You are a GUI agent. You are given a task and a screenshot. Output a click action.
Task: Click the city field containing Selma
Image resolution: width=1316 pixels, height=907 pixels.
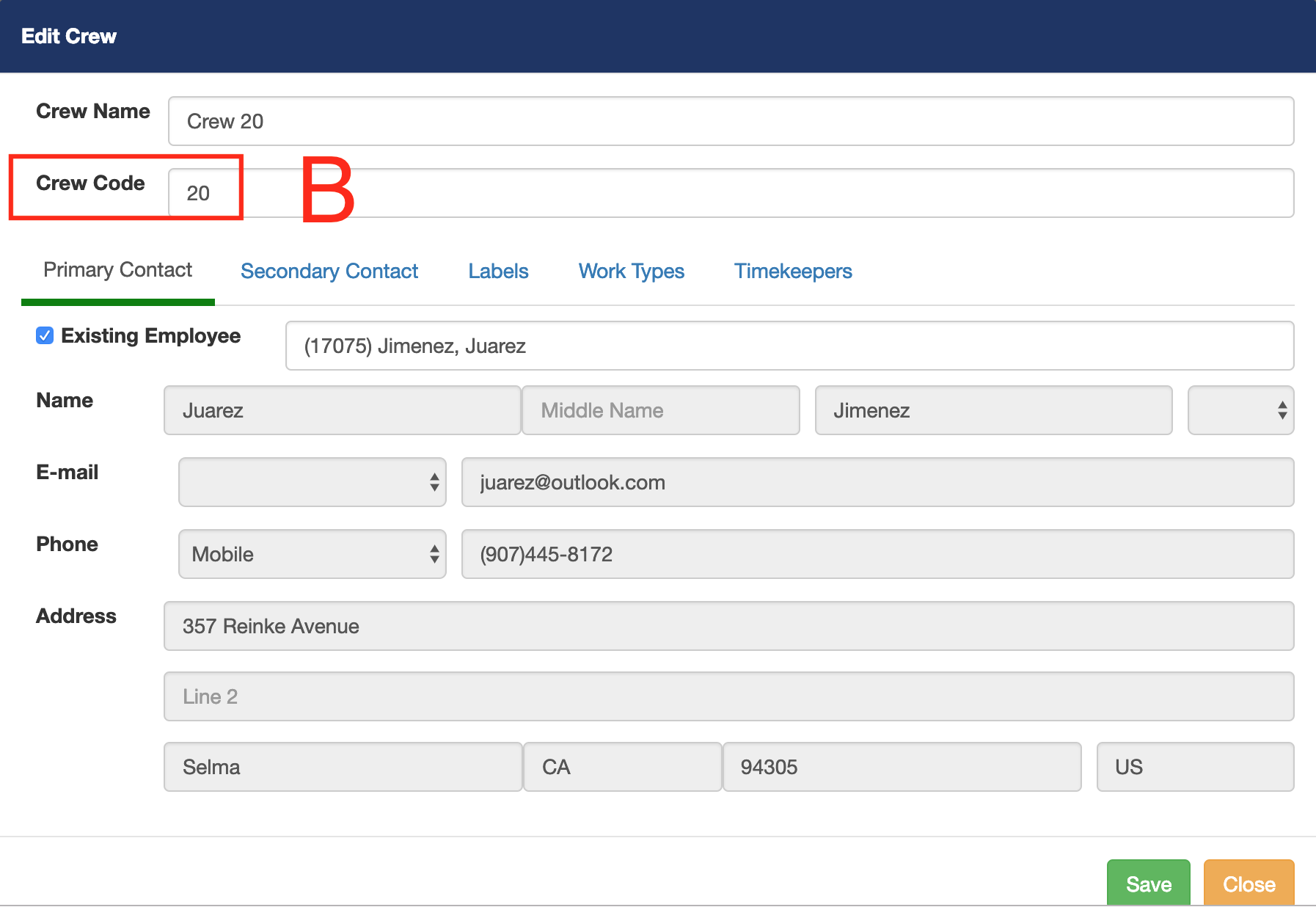[x=342, y=767]
